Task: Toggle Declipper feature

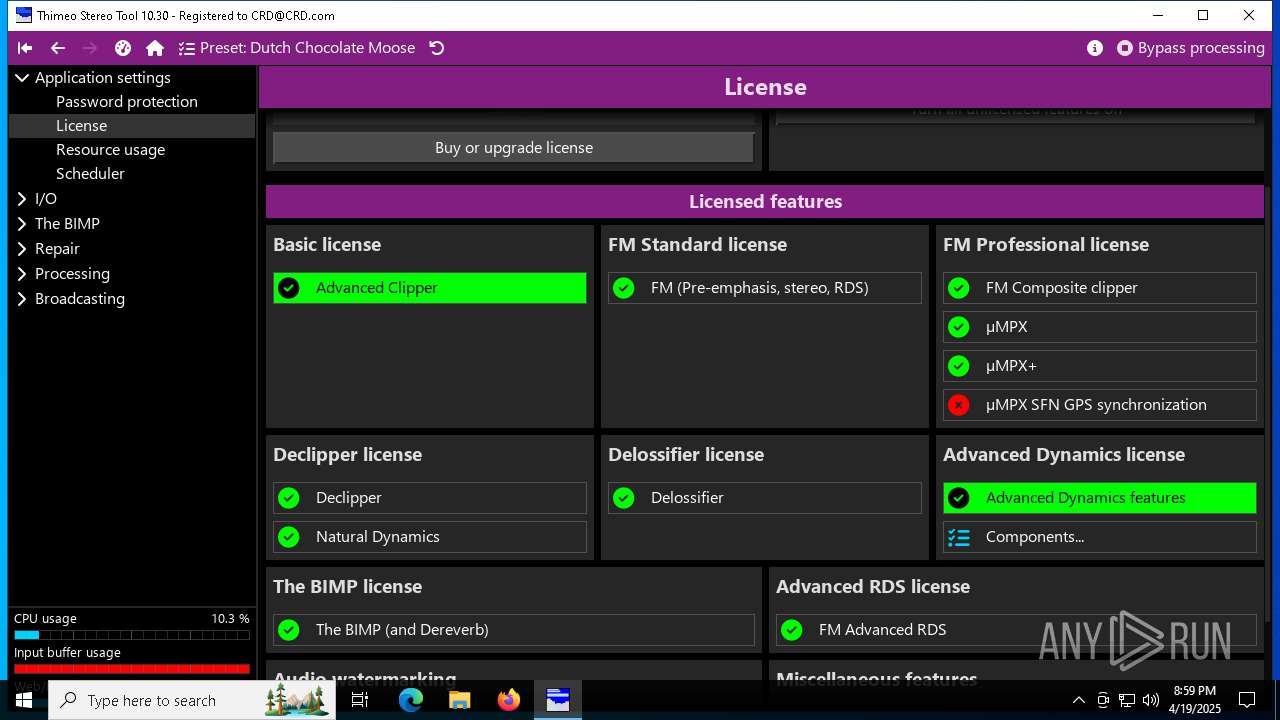Action: 430,498
